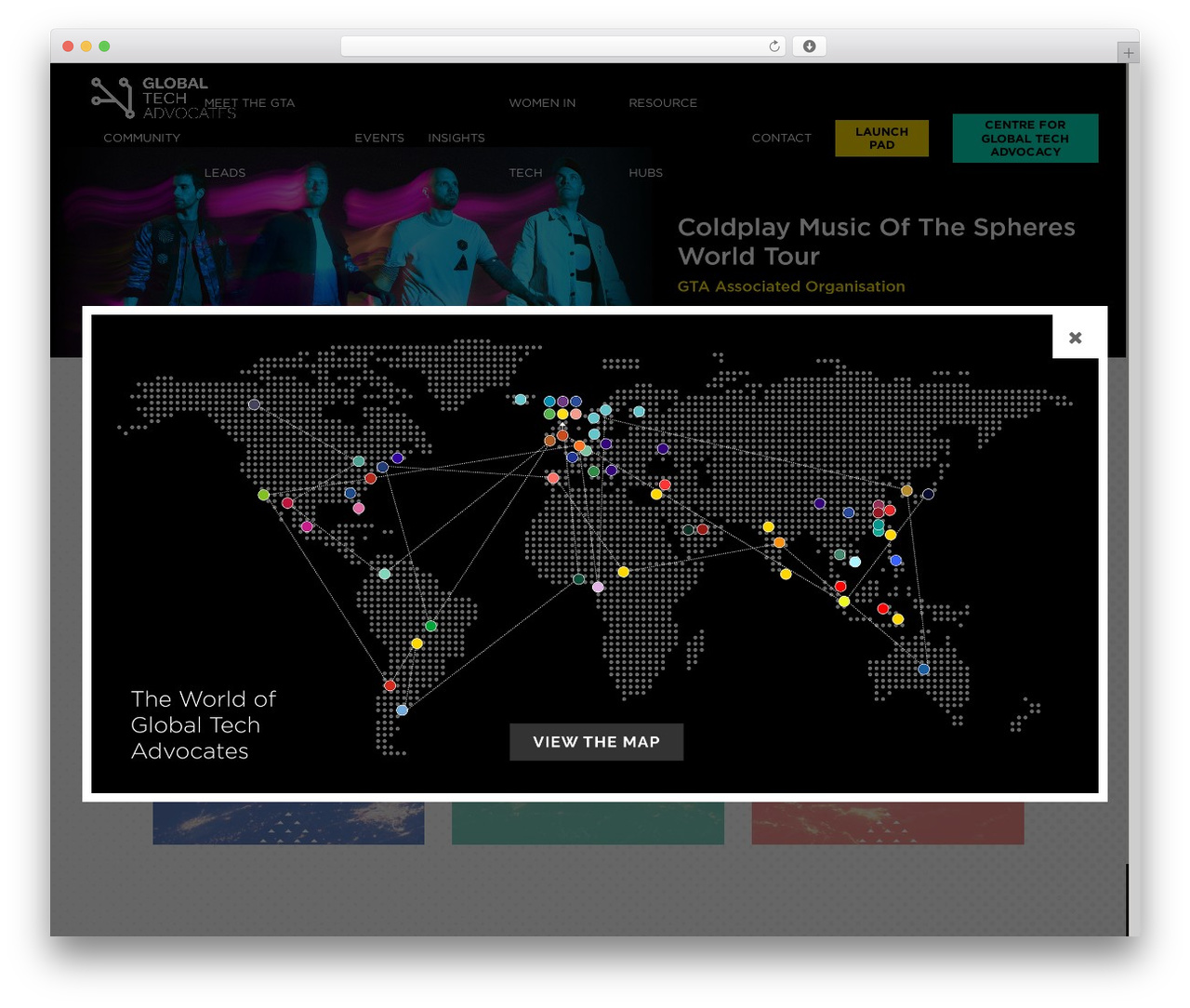
Task: Open the COMMUNITY menu item
Action: click(x=141, y=138)
